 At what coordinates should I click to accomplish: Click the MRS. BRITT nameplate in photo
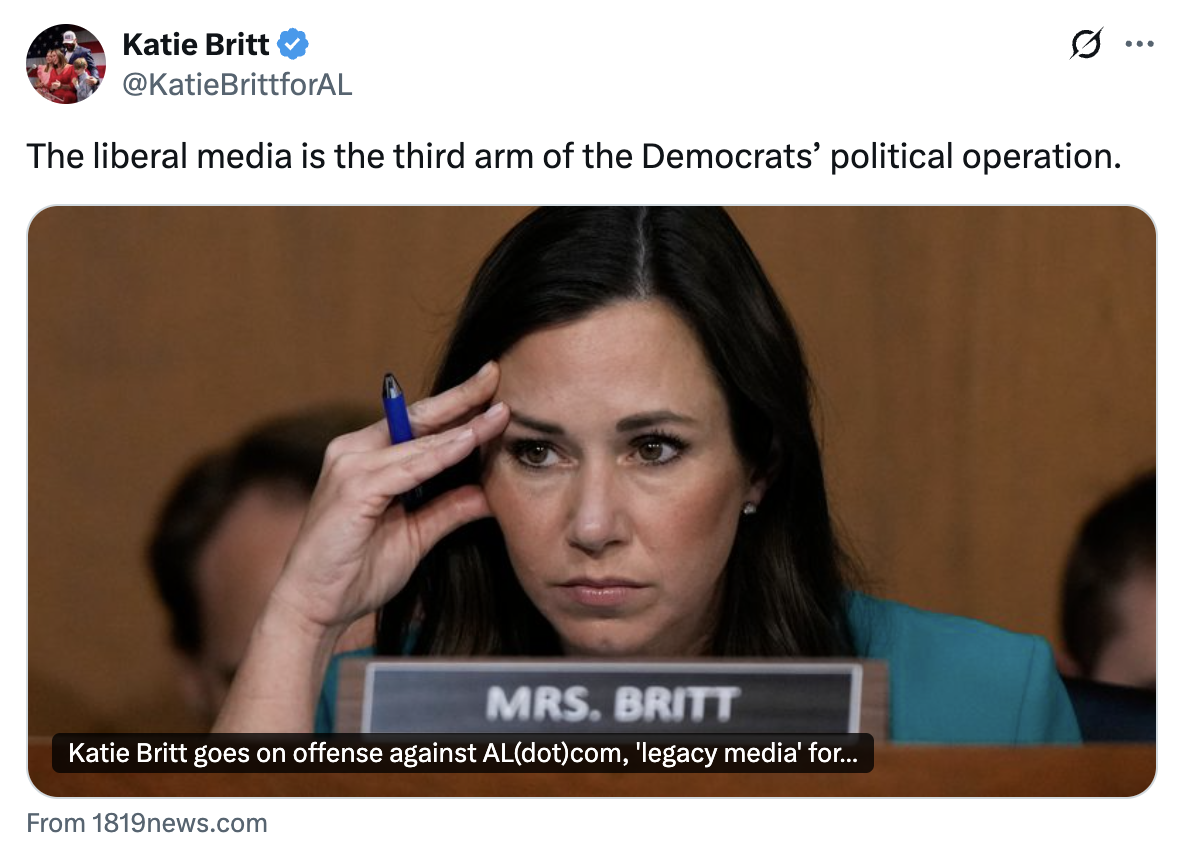[x=612, y=699]
